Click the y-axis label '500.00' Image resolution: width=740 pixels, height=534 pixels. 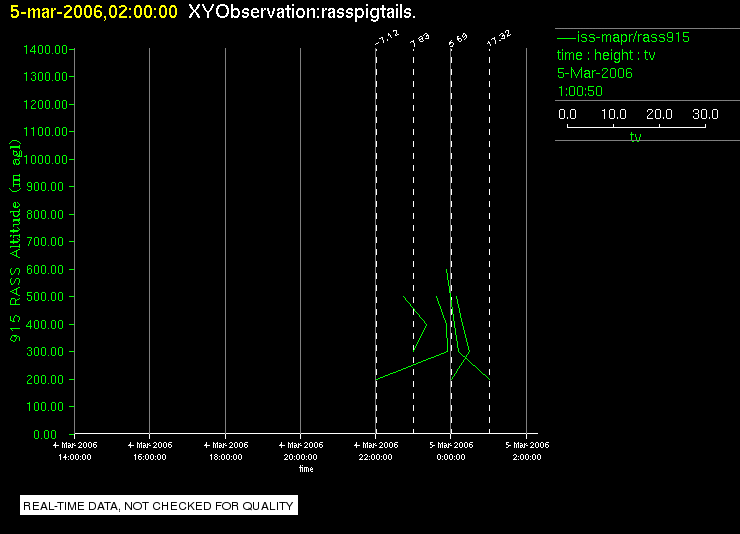[x=45, y=296]
